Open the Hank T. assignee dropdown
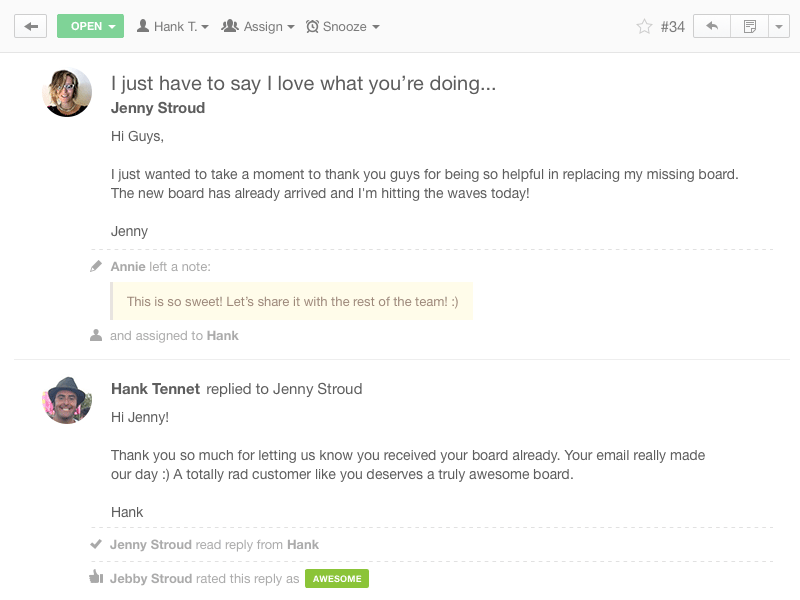Screen dimensions: 800x600 coord(173,27)
